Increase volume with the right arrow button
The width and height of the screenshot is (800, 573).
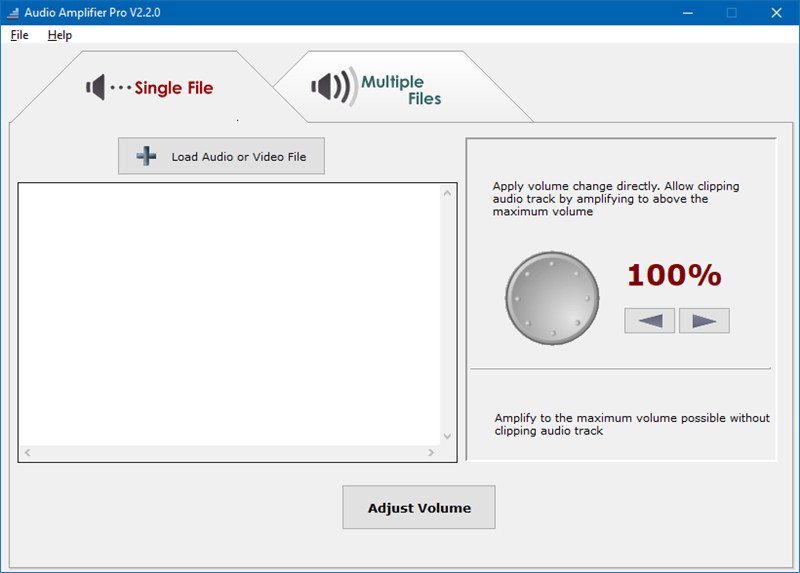click(x=704, y=321)
